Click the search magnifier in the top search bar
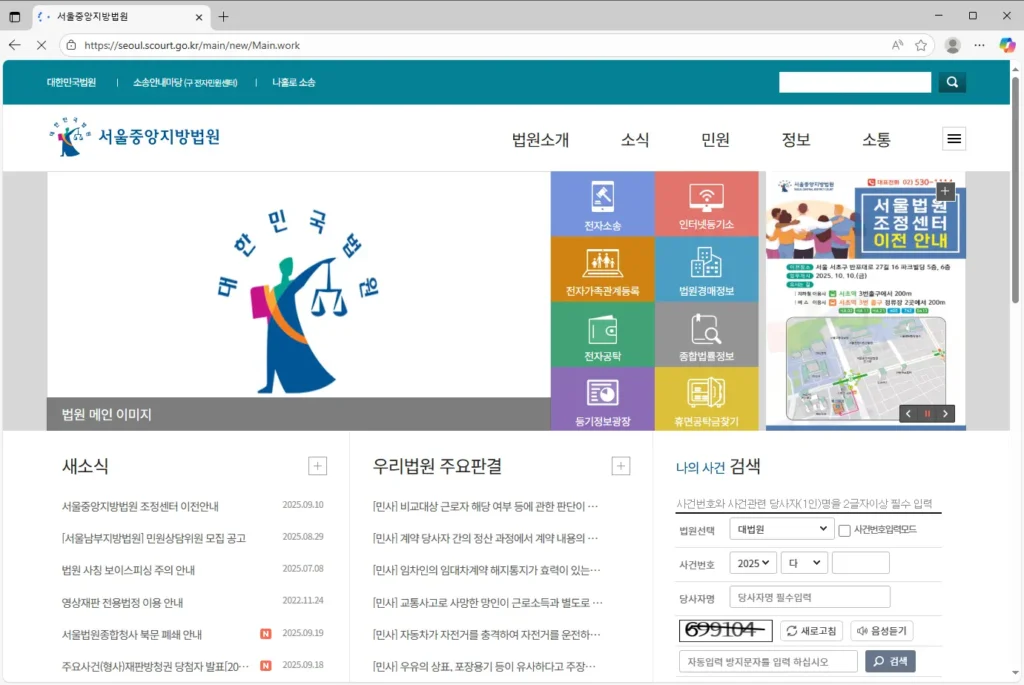 click(951, 82)
